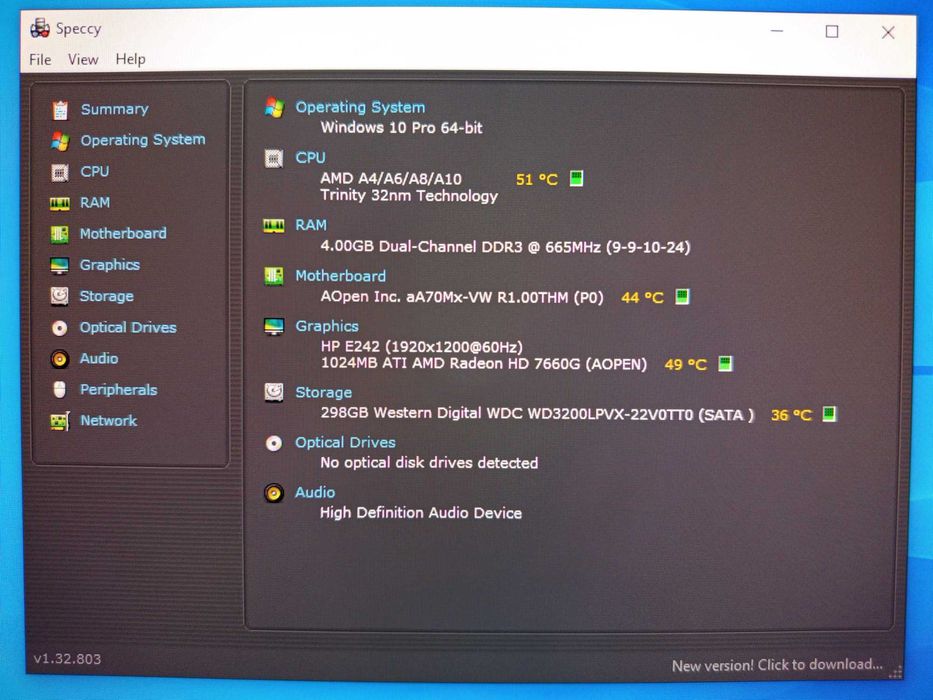Click the 'AOpen Inc. aA70Mx-VW R1.00THM (P0)' text

click(x=462, y=297)
